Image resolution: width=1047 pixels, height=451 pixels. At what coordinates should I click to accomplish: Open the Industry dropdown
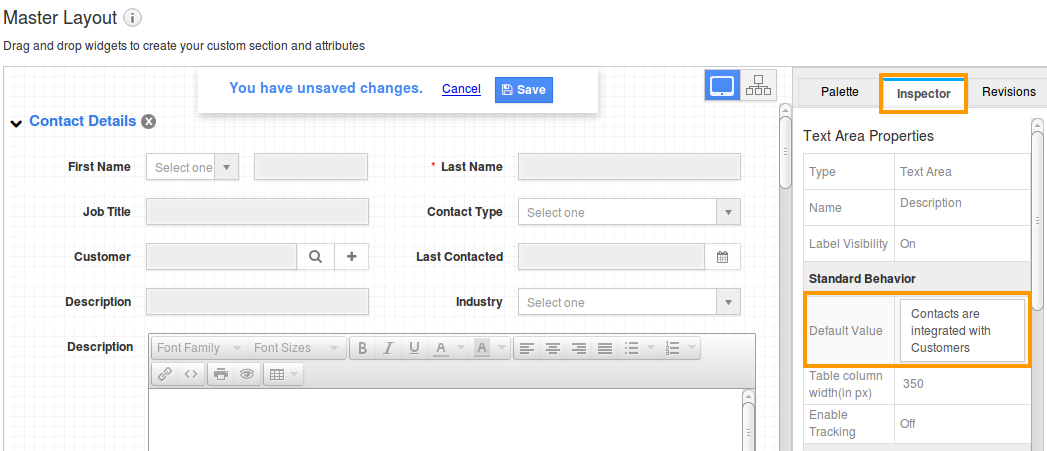pos(728,302)
